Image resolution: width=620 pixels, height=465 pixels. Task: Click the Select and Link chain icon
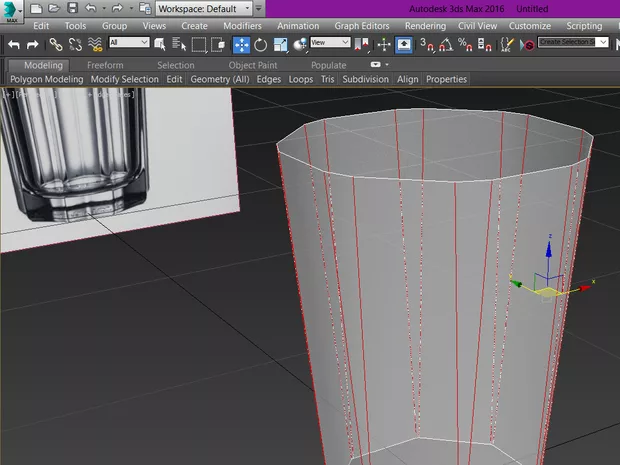57,43
